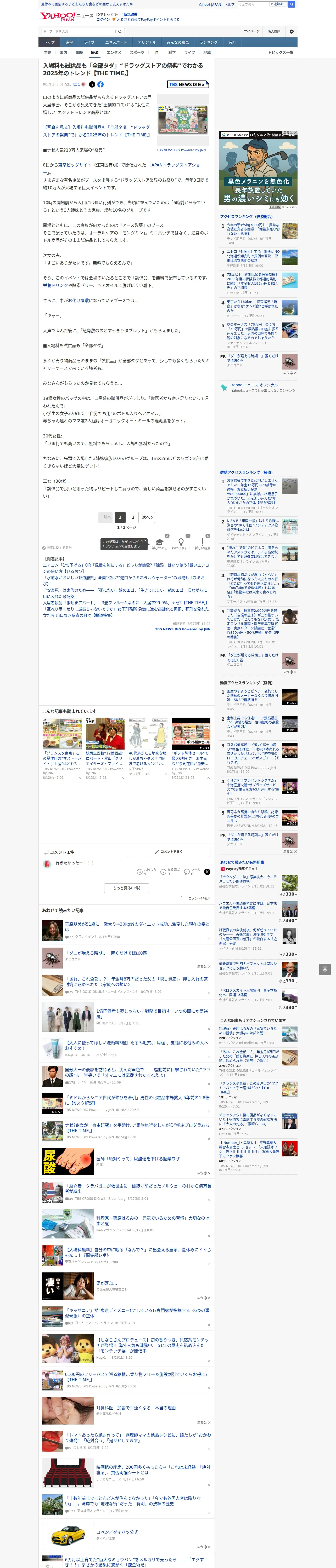Click the '栄養ドリンク' link in article
This screenshot has width=336, height=1568.
56,285
